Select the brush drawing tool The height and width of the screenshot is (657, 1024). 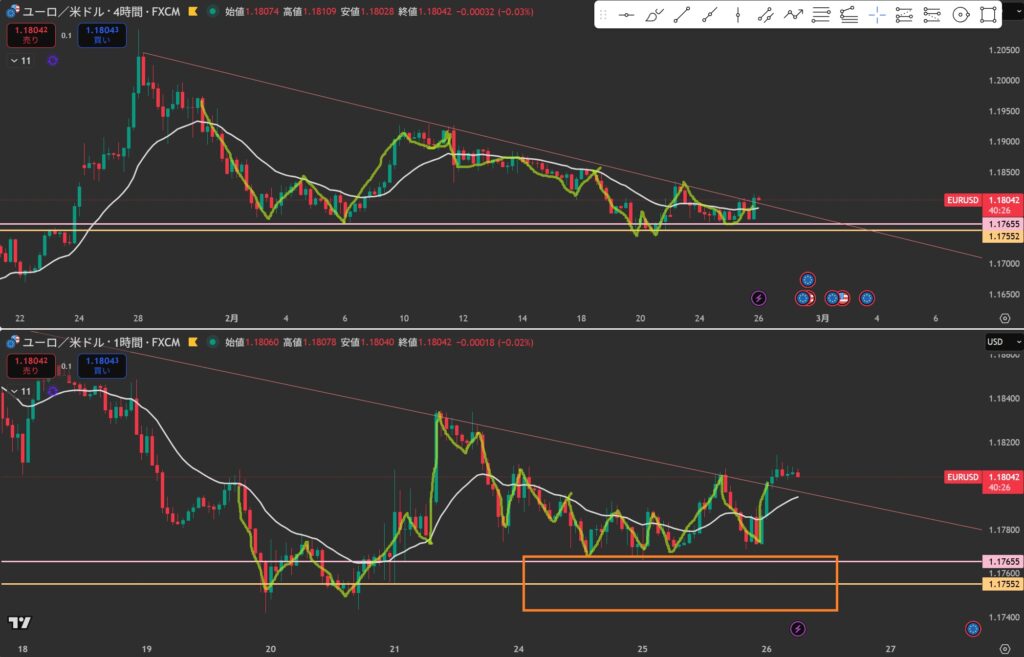tap(654, 15)
